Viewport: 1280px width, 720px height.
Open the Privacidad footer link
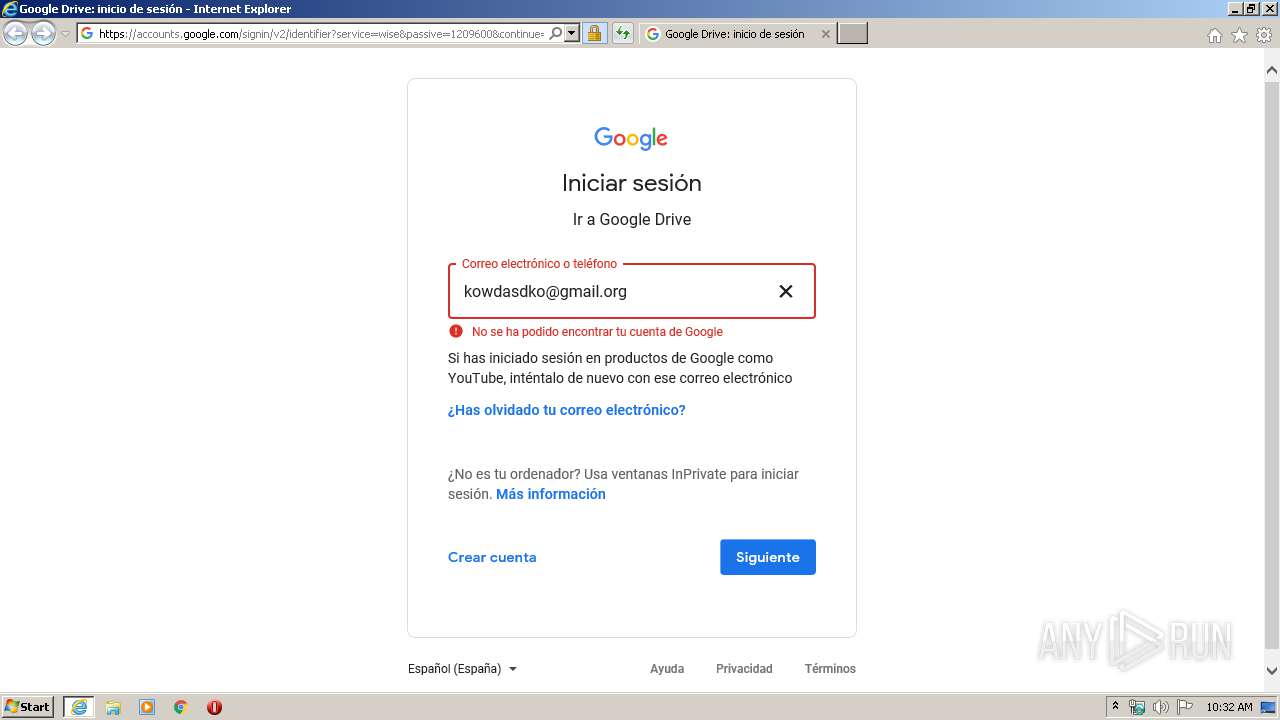click(744, 669)
